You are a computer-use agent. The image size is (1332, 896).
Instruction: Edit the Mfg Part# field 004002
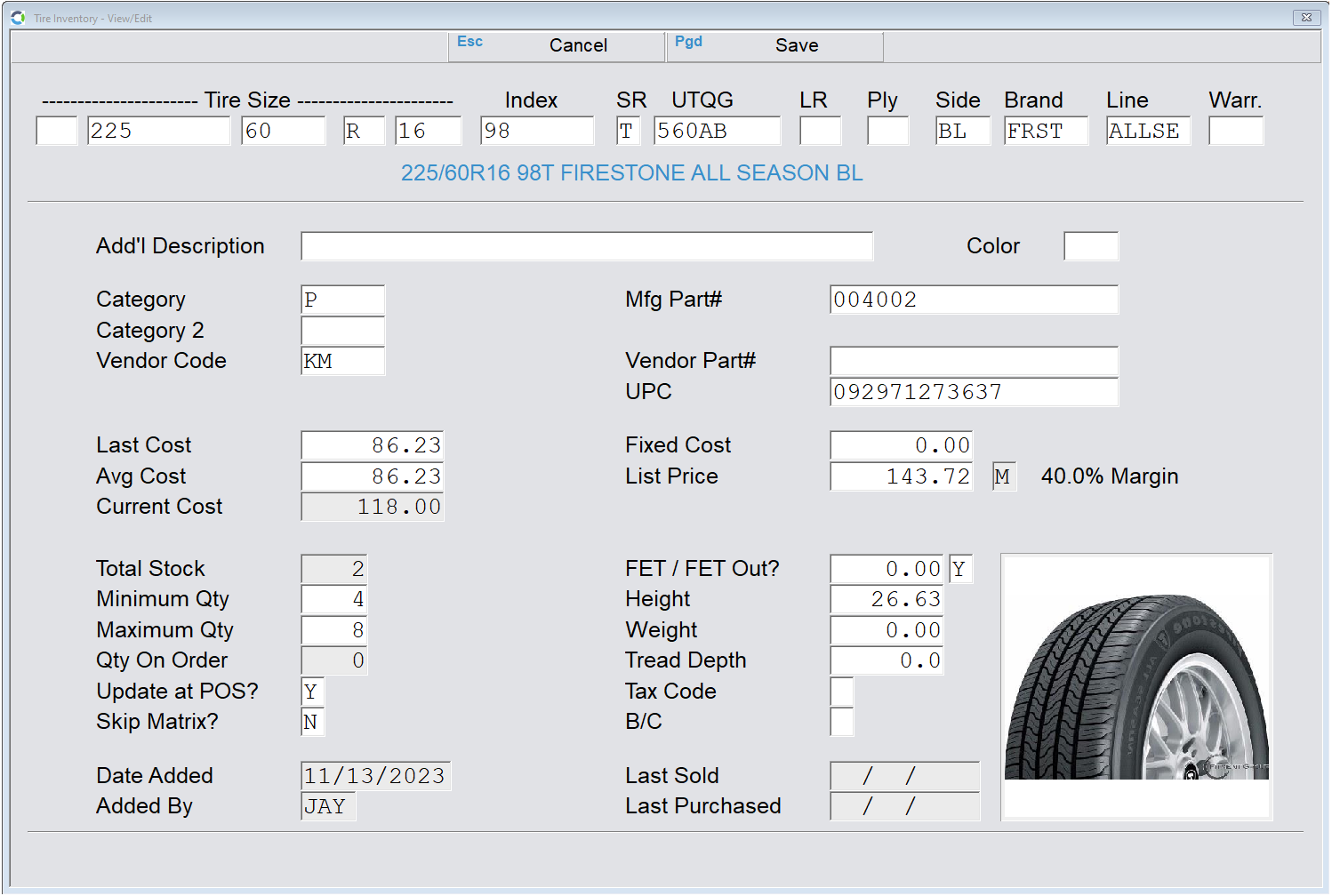coord(975,300)
